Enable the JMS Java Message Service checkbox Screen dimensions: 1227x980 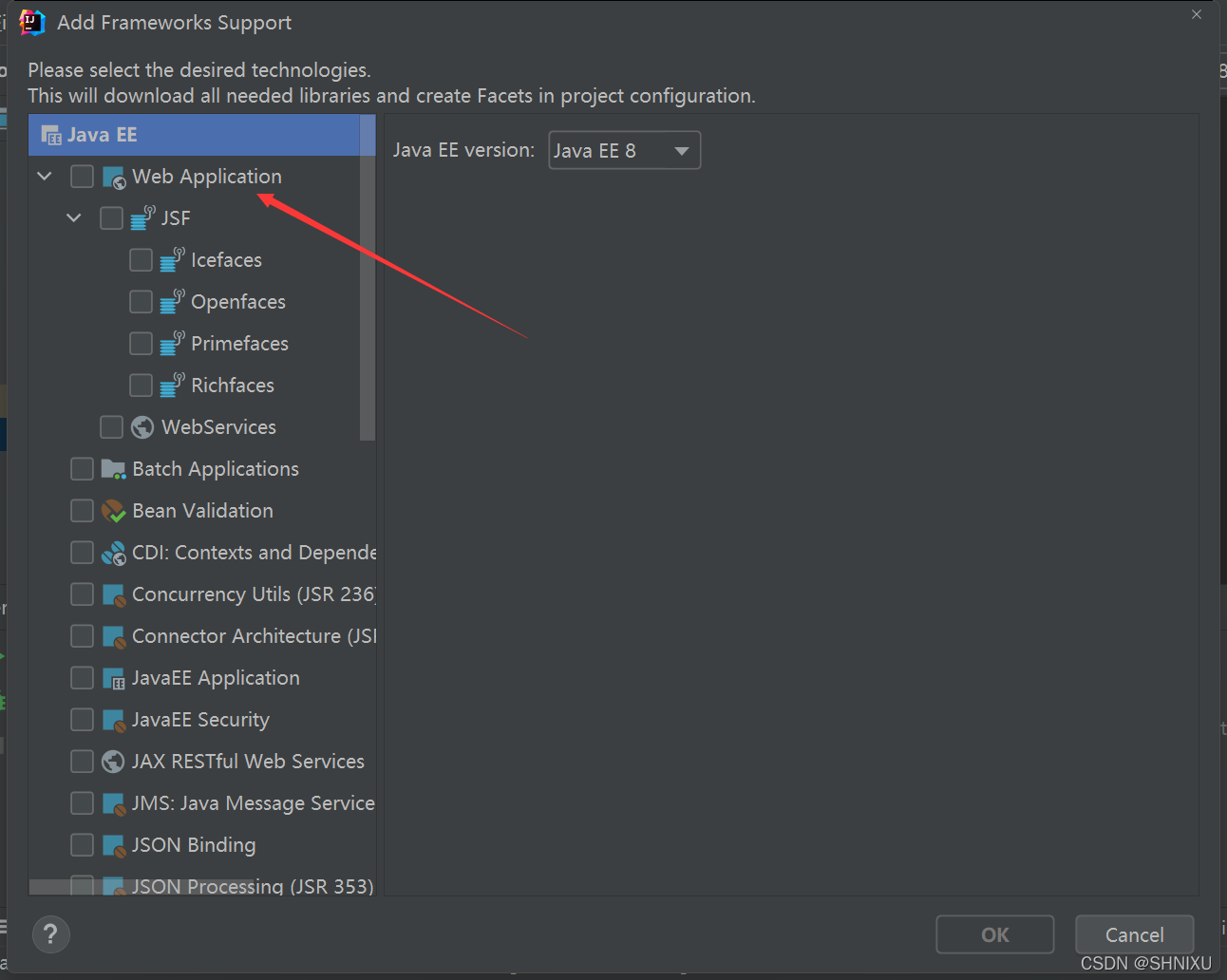pyautogui.click(x=83, y=803)
